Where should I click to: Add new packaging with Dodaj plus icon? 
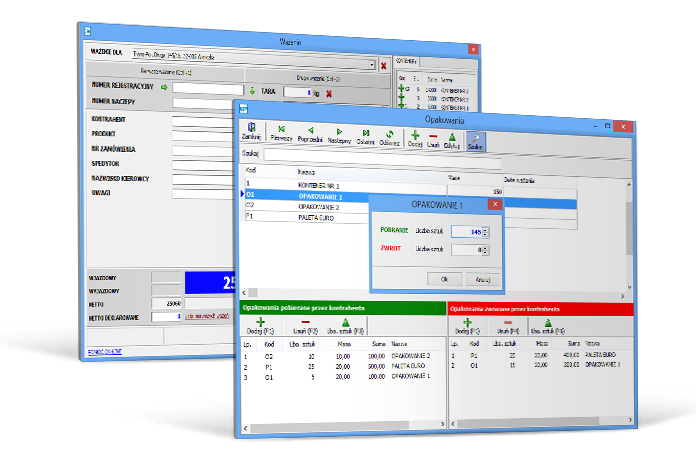(415, 134)
